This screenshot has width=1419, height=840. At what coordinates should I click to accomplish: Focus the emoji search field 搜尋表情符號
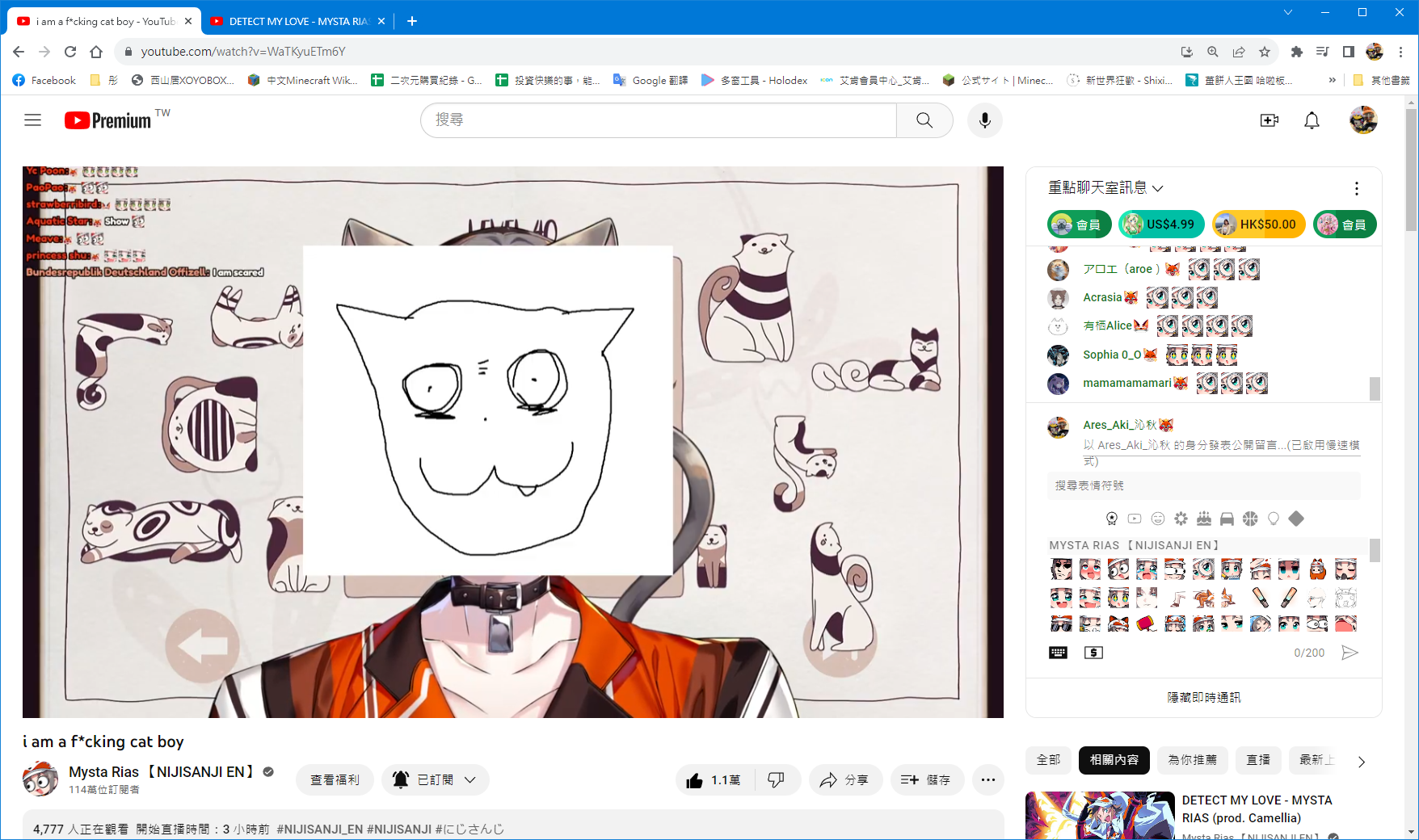(1203, 485)
